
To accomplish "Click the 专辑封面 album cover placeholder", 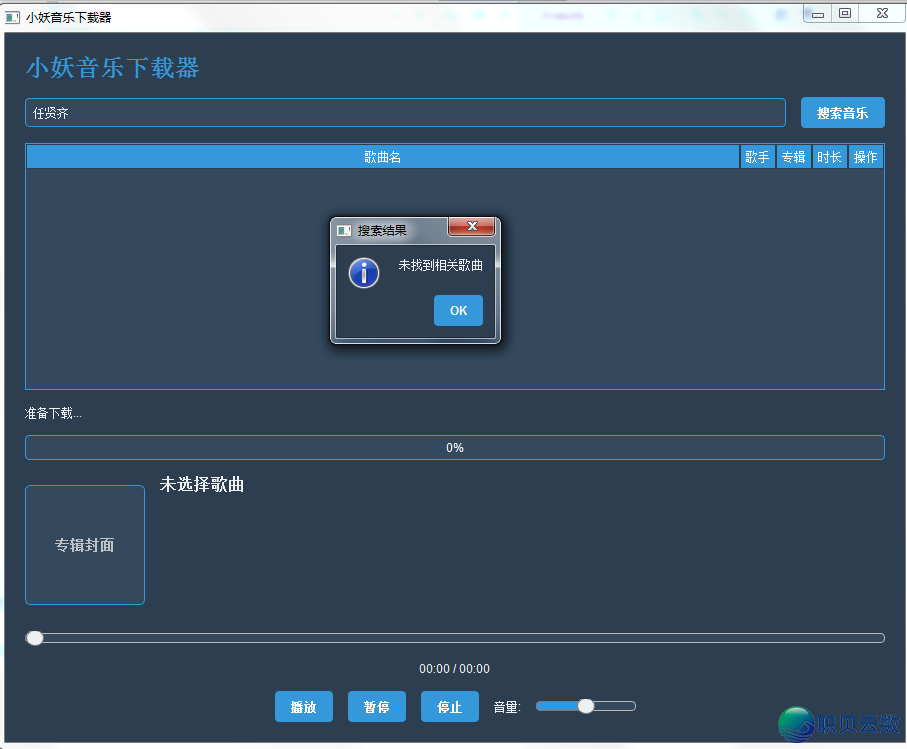I will pos(85,545).
